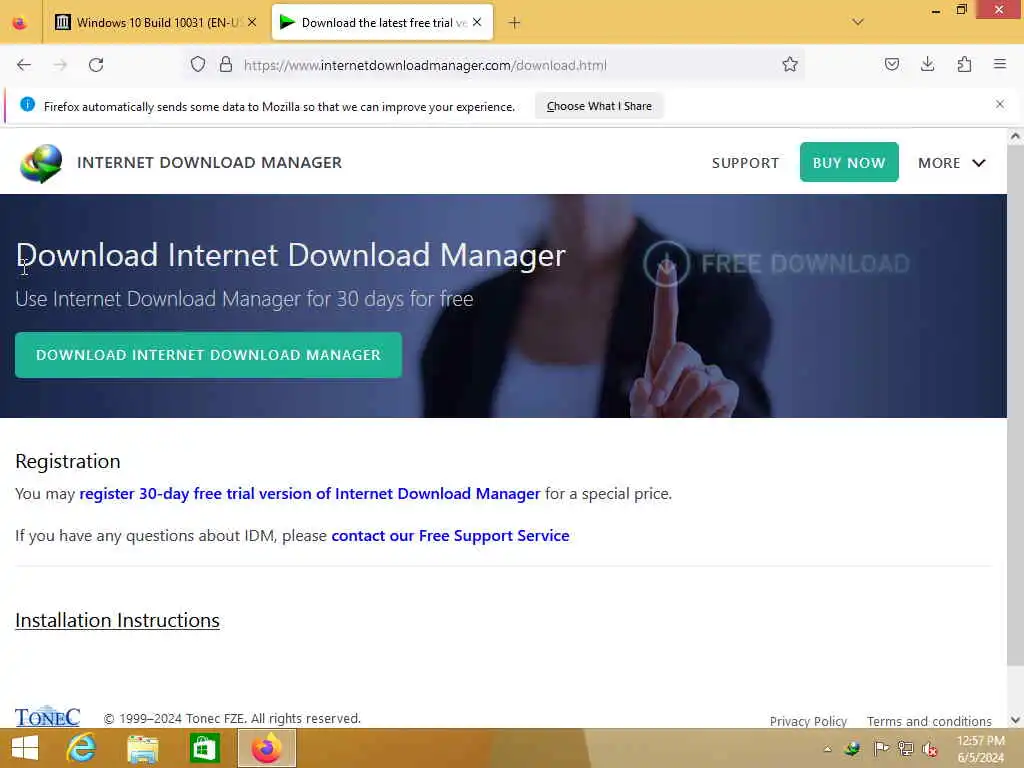
Task: Click the muted volume tray icon
Action: 930,749
